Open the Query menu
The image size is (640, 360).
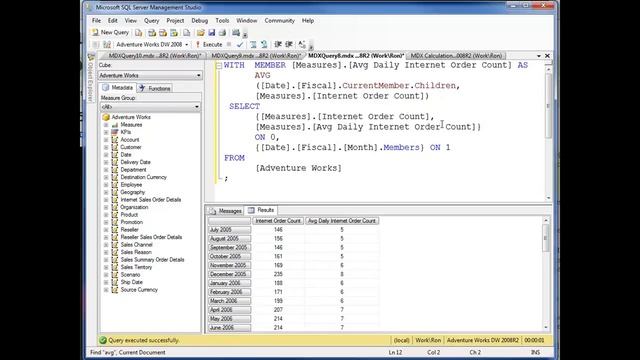(x=151, y=20)
